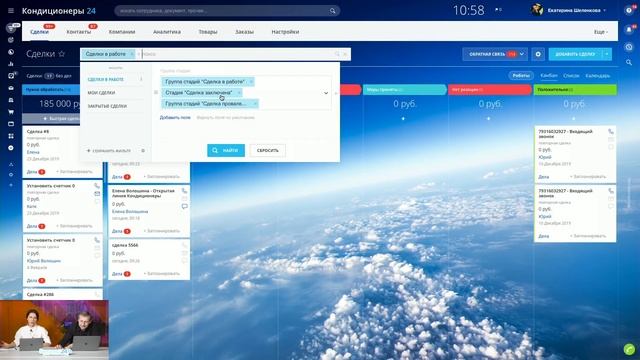Open the search magnifier in right panel

tap(629, 62)
